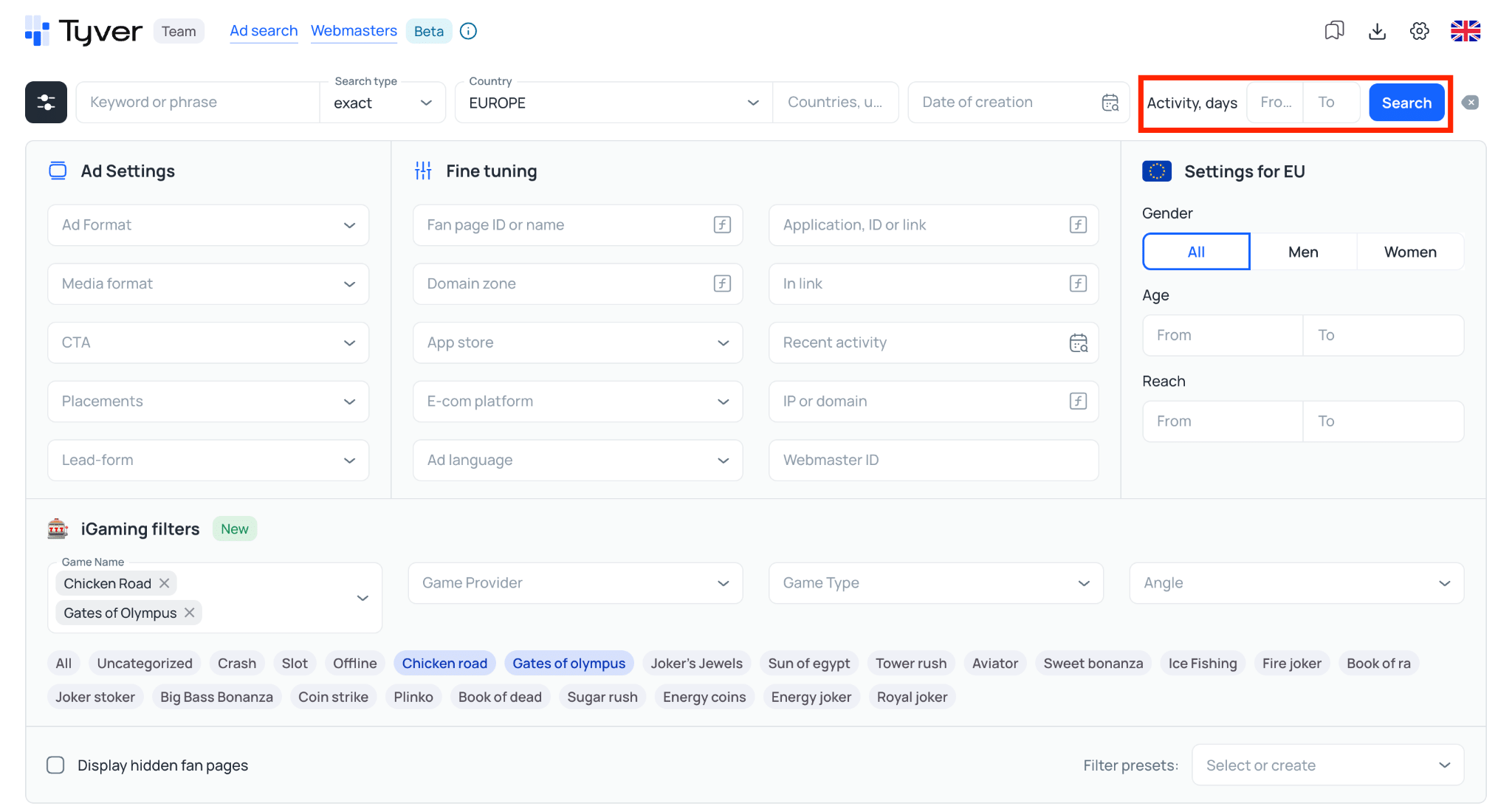Select All gender option

pos(1196,252)
